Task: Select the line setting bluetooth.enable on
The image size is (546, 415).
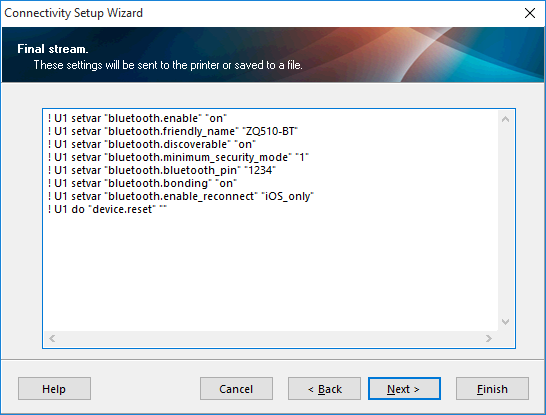Action: click(137, 118)
